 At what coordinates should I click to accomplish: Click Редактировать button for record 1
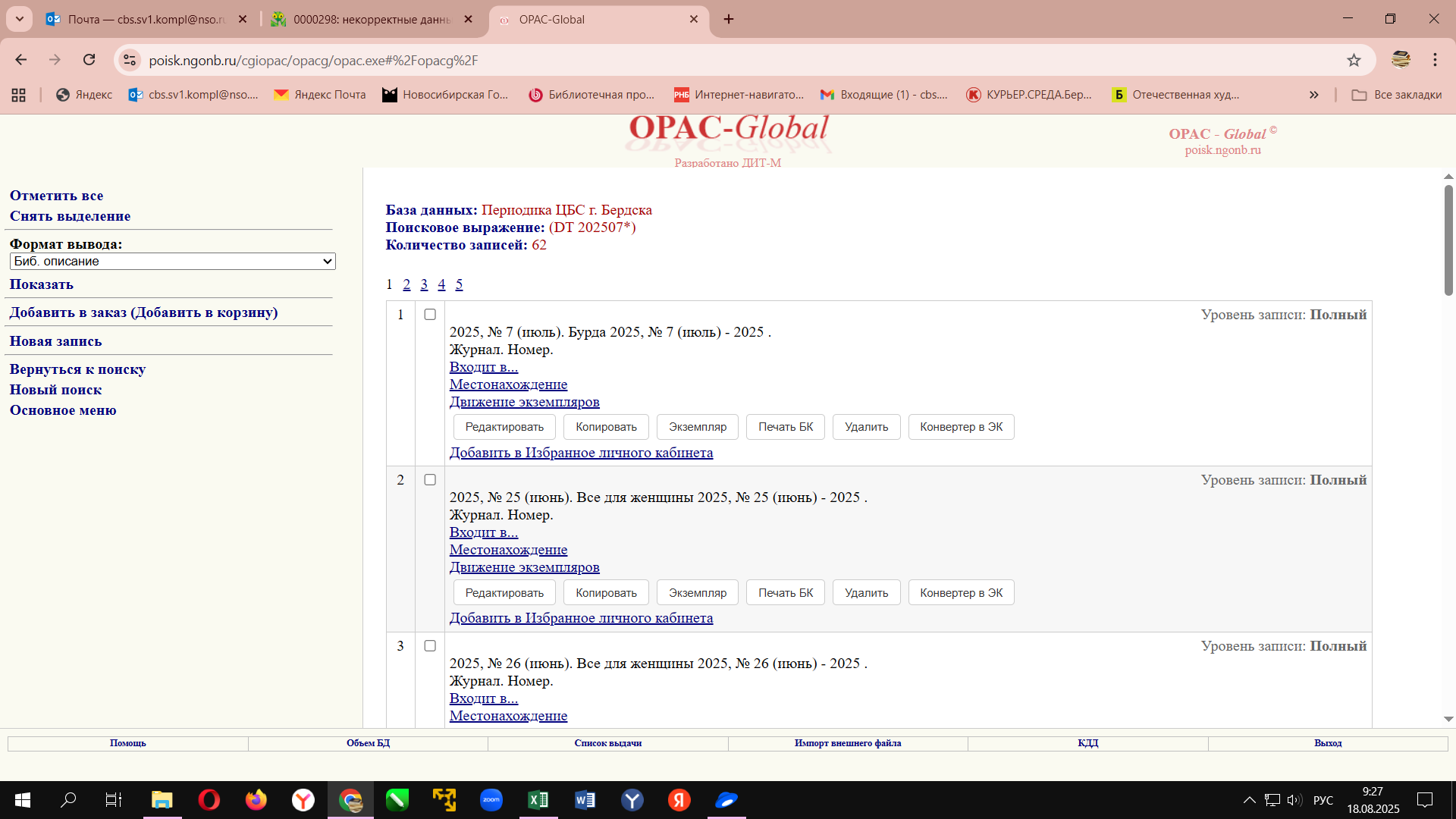pos(504,427)
